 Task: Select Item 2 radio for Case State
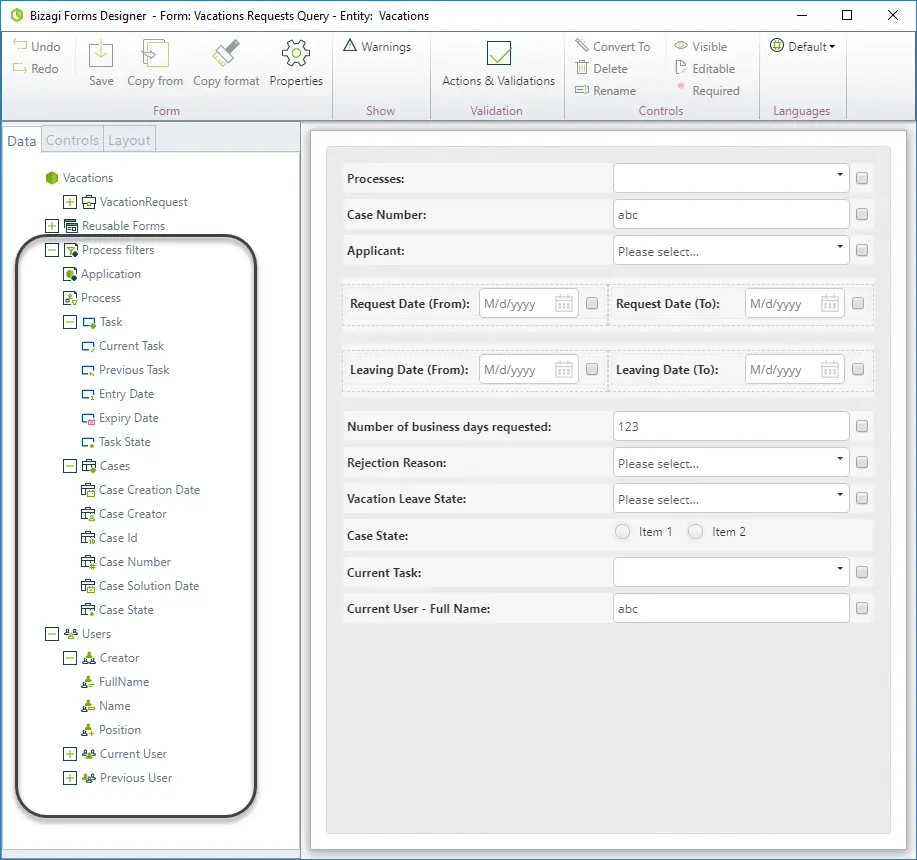pos(695,531)
